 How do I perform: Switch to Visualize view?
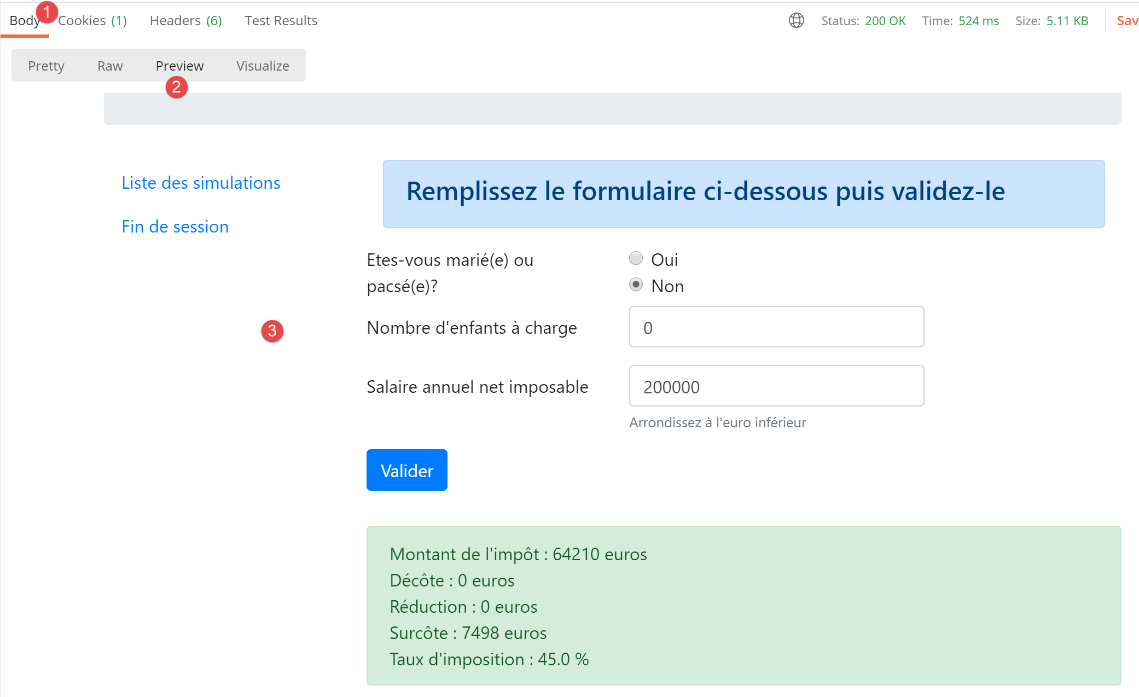[x=263, y=66]
